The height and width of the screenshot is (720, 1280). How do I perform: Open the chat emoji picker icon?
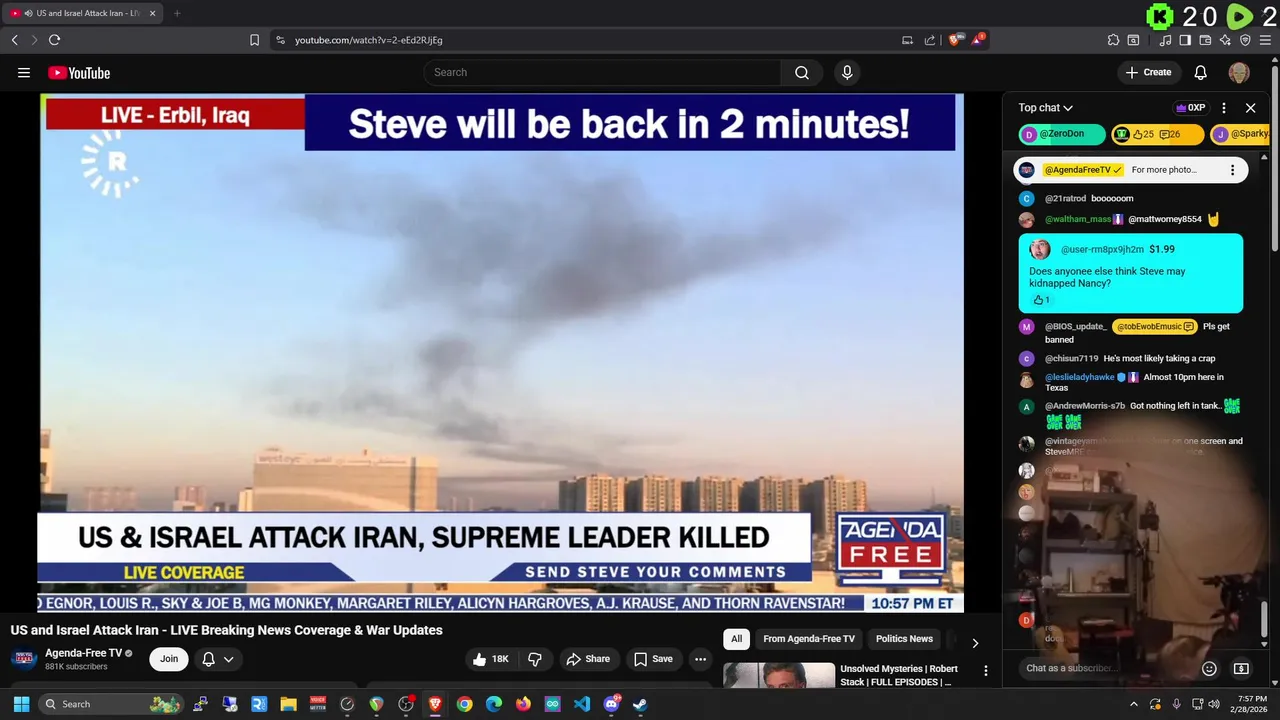1209,669
